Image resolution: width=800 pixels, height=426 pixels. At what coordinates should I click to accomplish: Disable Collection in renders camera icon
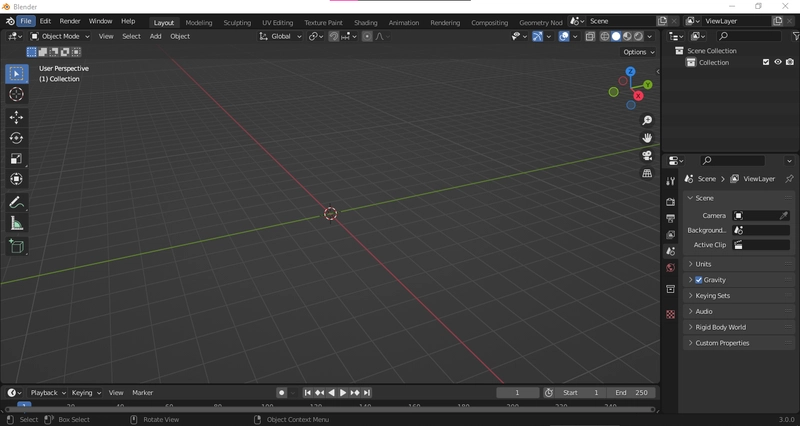790,62
